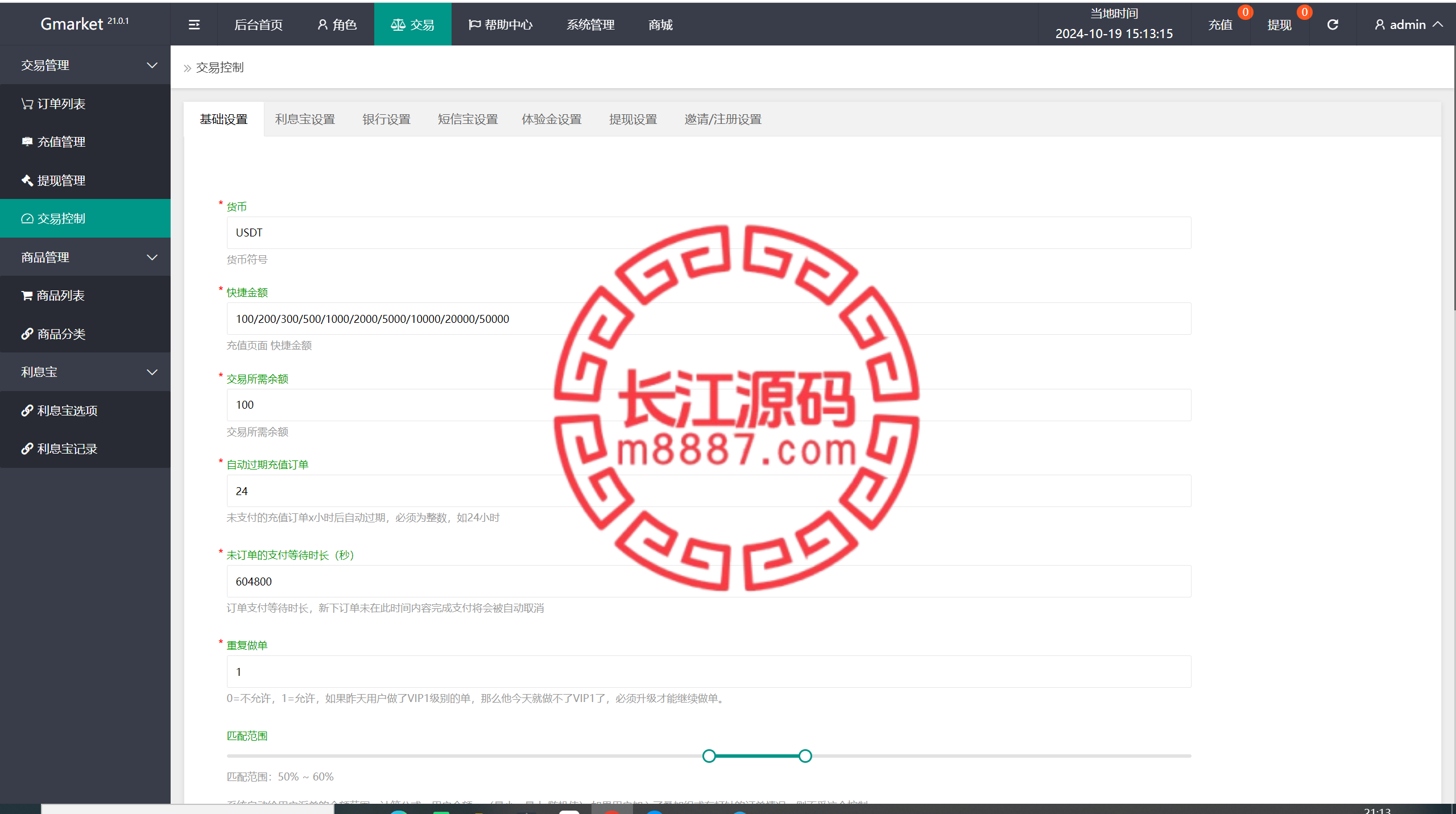This screenshot has height=814, width=1456.
Task: Click the 自动过期充值订单 input with 24
Action: click(x=709, y=491)
